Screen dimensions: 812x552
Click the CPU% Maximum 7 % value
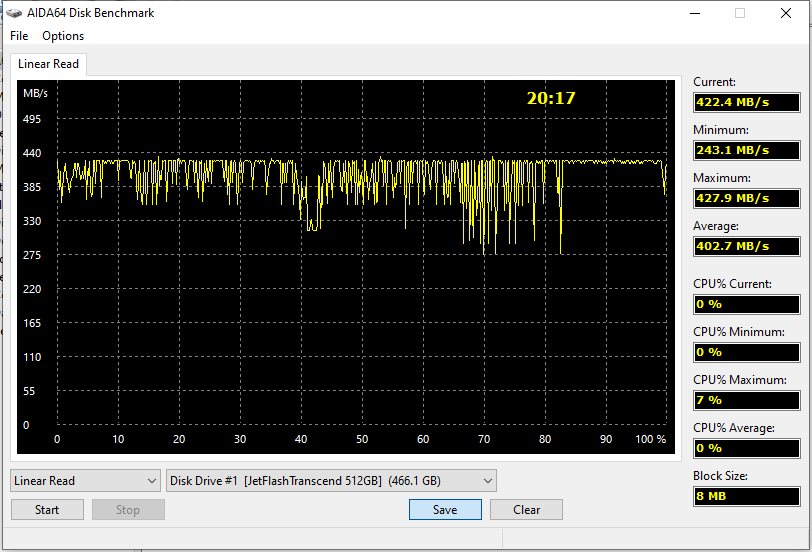[747, 400]
